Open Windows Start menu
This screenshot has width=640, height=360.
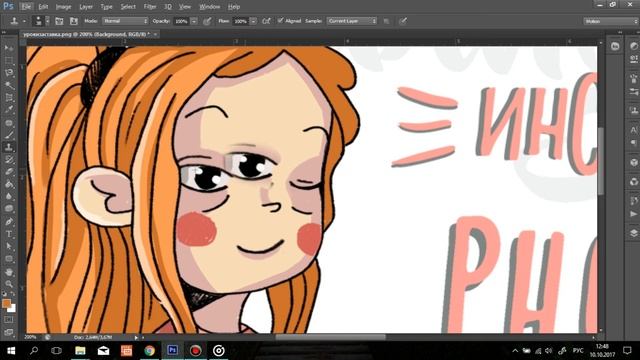(11, 351)
